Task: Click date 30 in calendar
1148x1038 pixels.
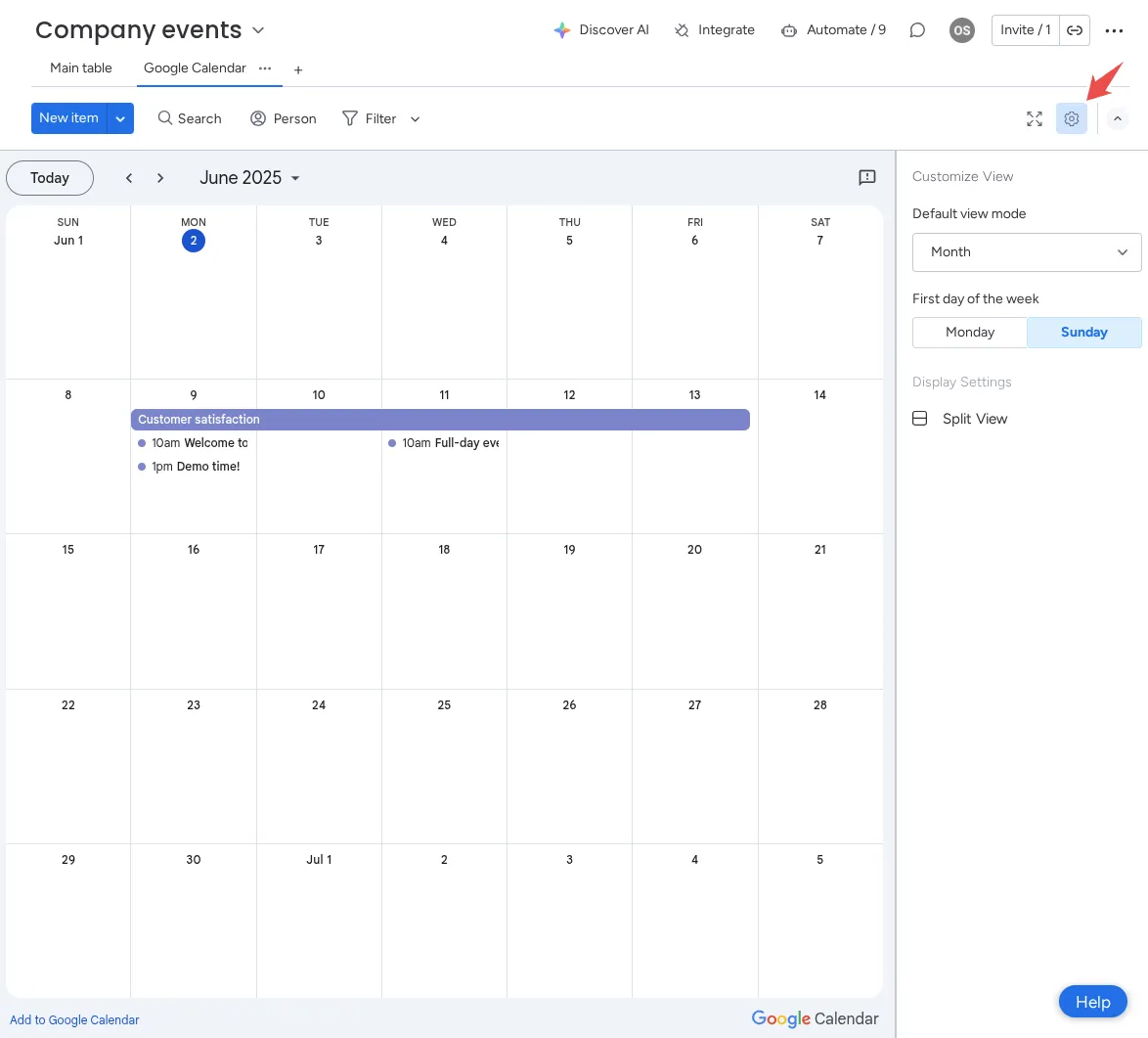Action: 194,859
